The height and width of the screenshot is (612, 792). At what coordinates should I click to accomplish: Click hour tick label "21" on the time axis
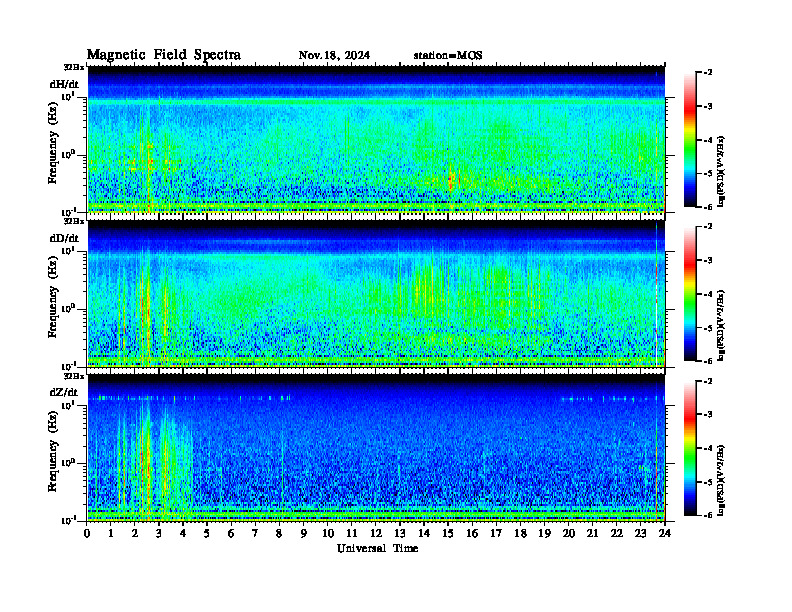(x=592, y=534)
